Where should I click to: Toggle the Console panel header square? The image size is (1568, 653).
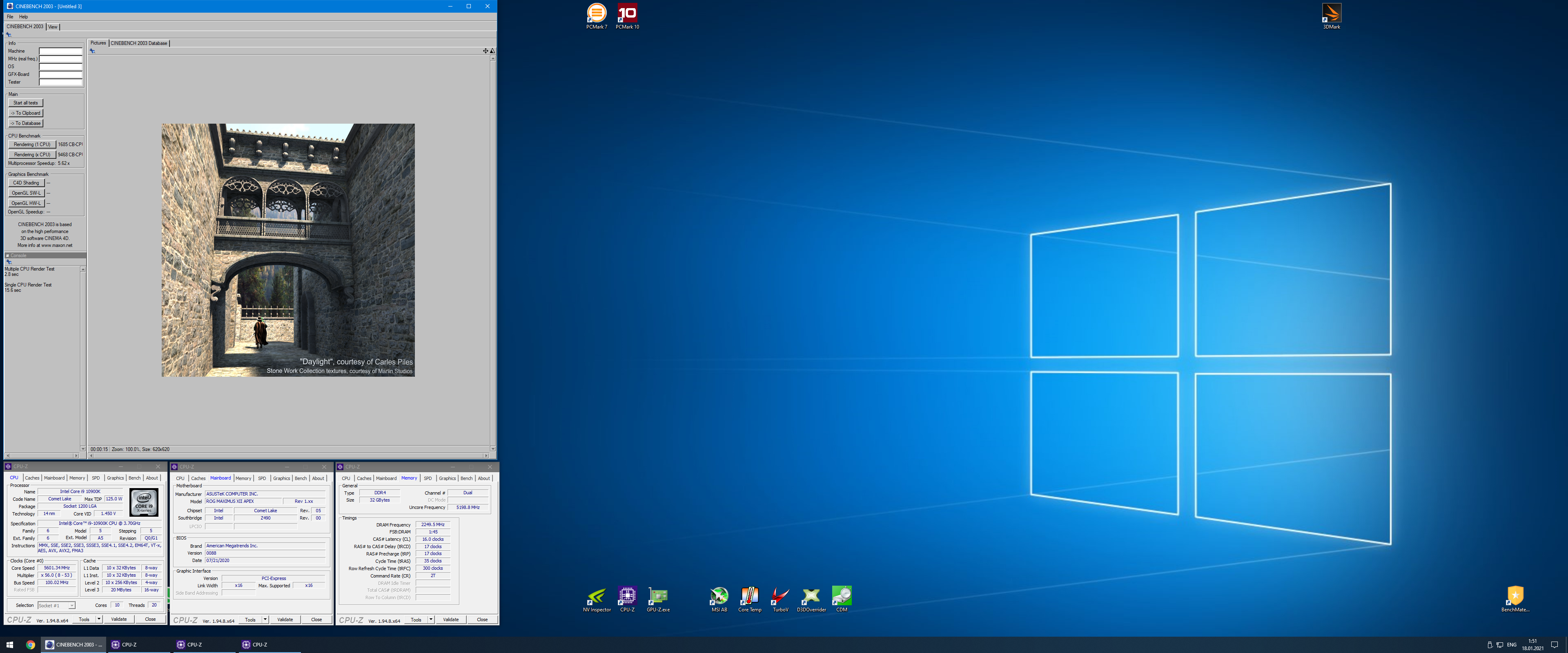tap(7, 255)
